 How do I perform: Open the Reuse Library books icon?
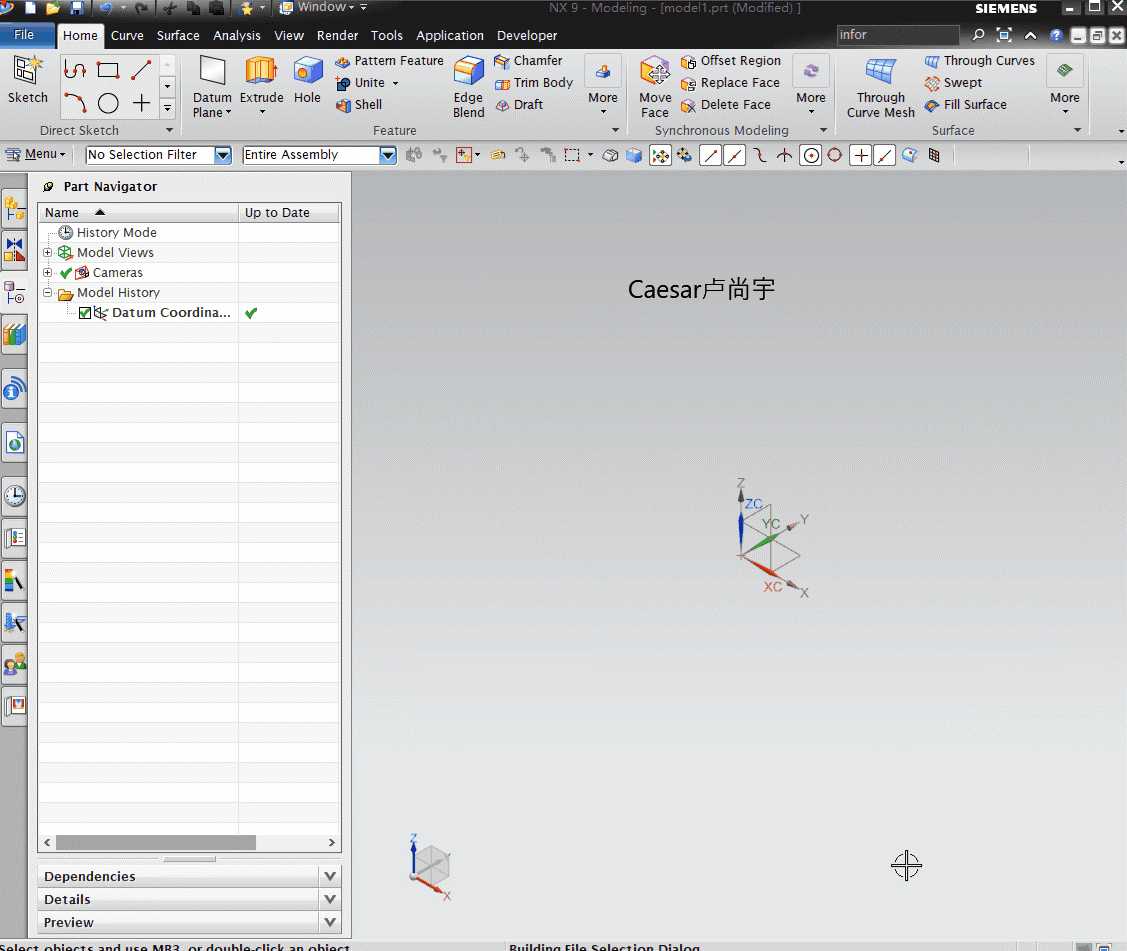14,334
